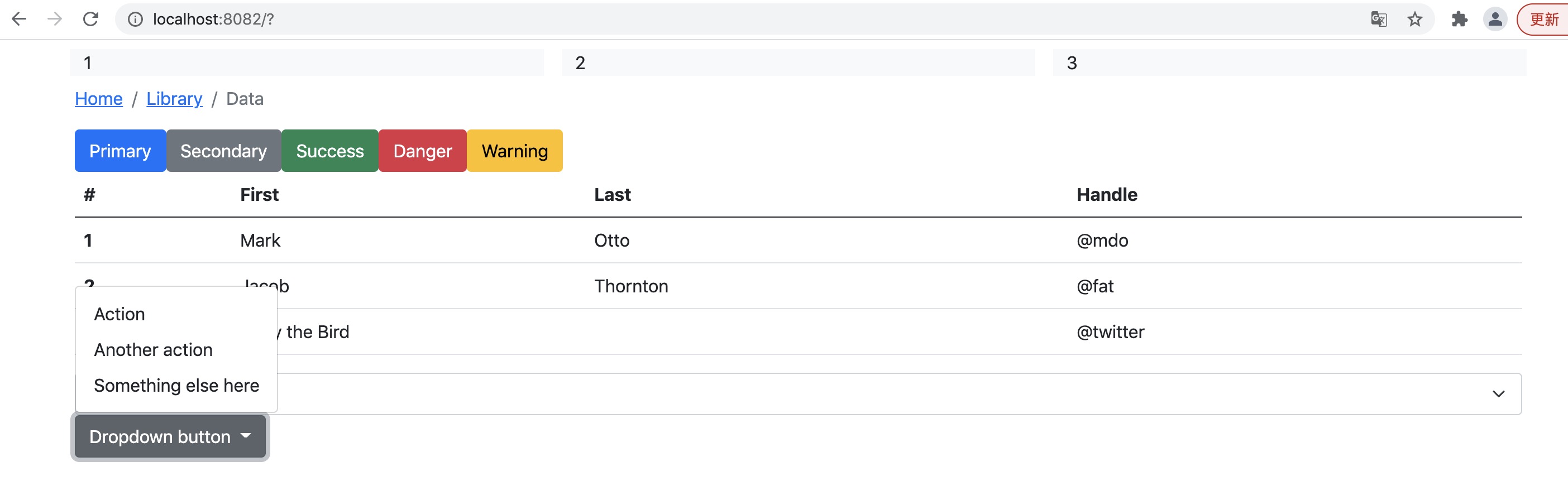
Task: Choose Action from the dropdown menu
Action: (x=120, y=314)
